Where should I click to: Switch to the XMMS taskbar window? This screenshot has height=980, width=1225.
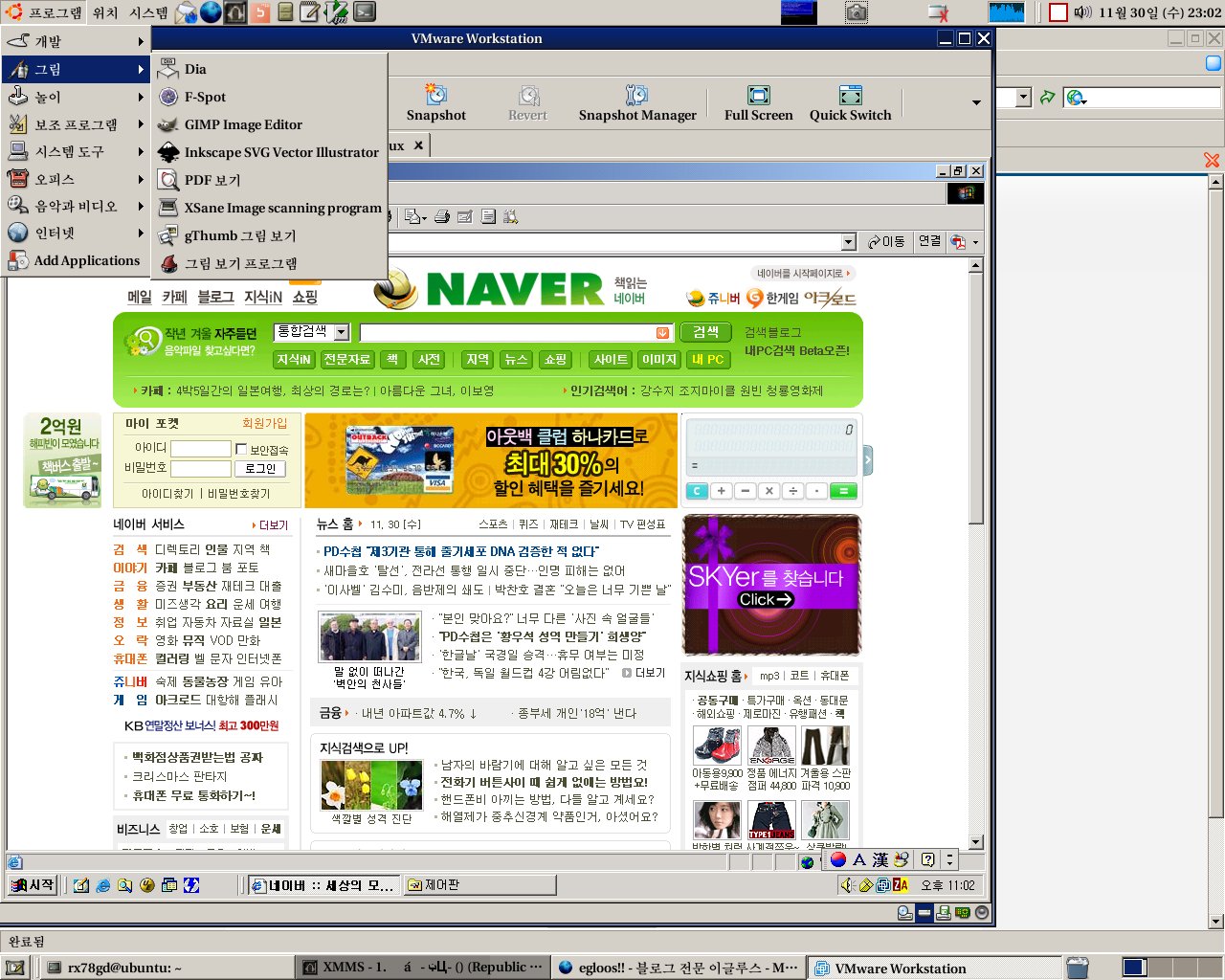tap(422, 968)
